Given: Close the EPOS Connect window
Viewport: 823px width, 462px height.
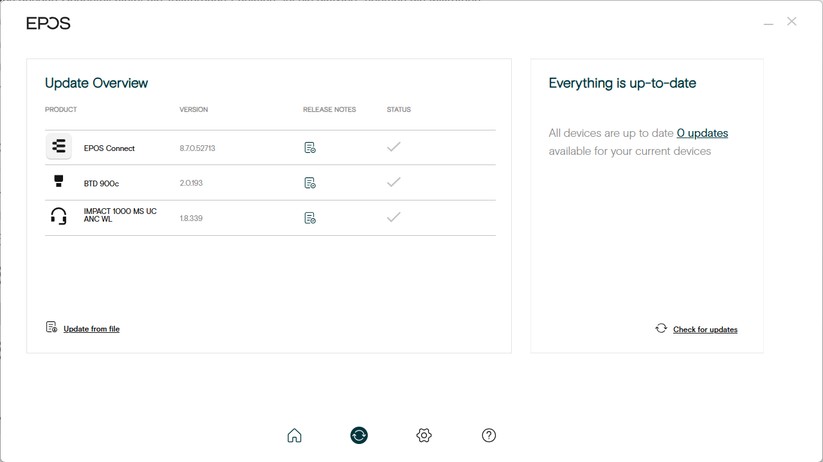Looking at the screenshot, I should point(792,22).
